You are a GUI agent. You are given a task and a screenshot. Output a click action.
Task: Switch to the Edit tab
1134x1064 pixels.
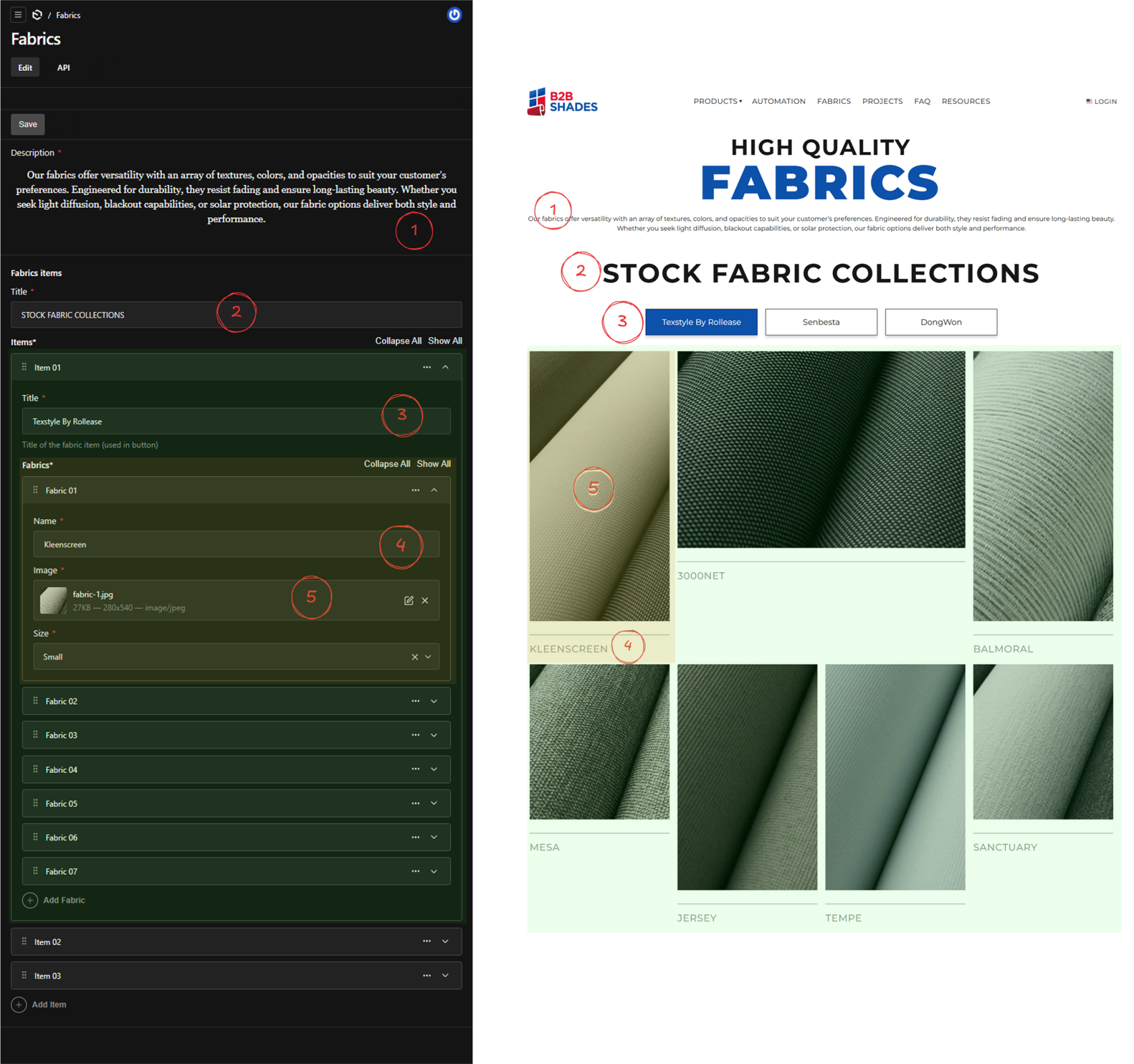25,68
